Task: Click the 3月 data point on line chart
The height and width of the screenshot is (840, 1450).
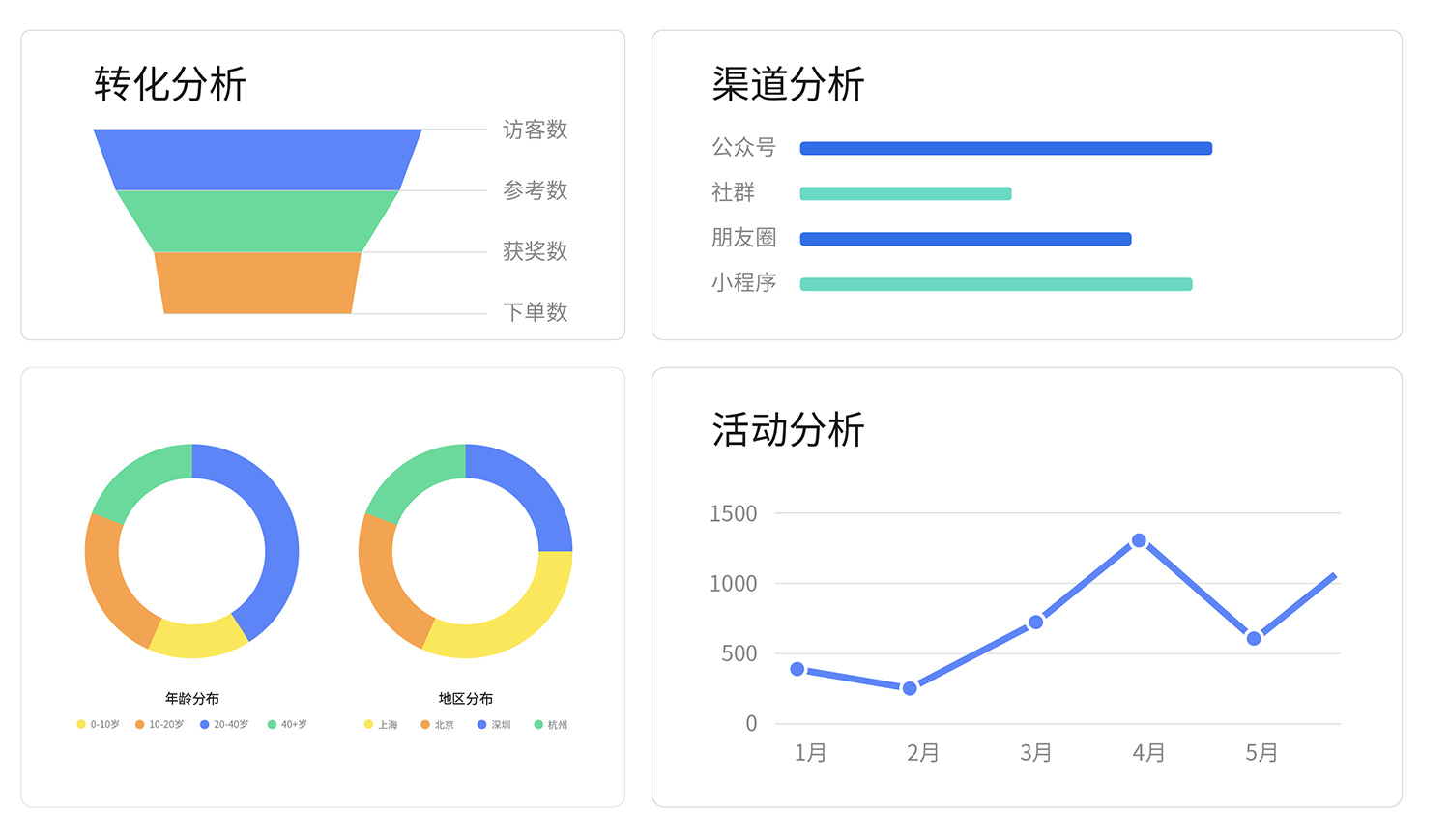Action: point(1036,623)
